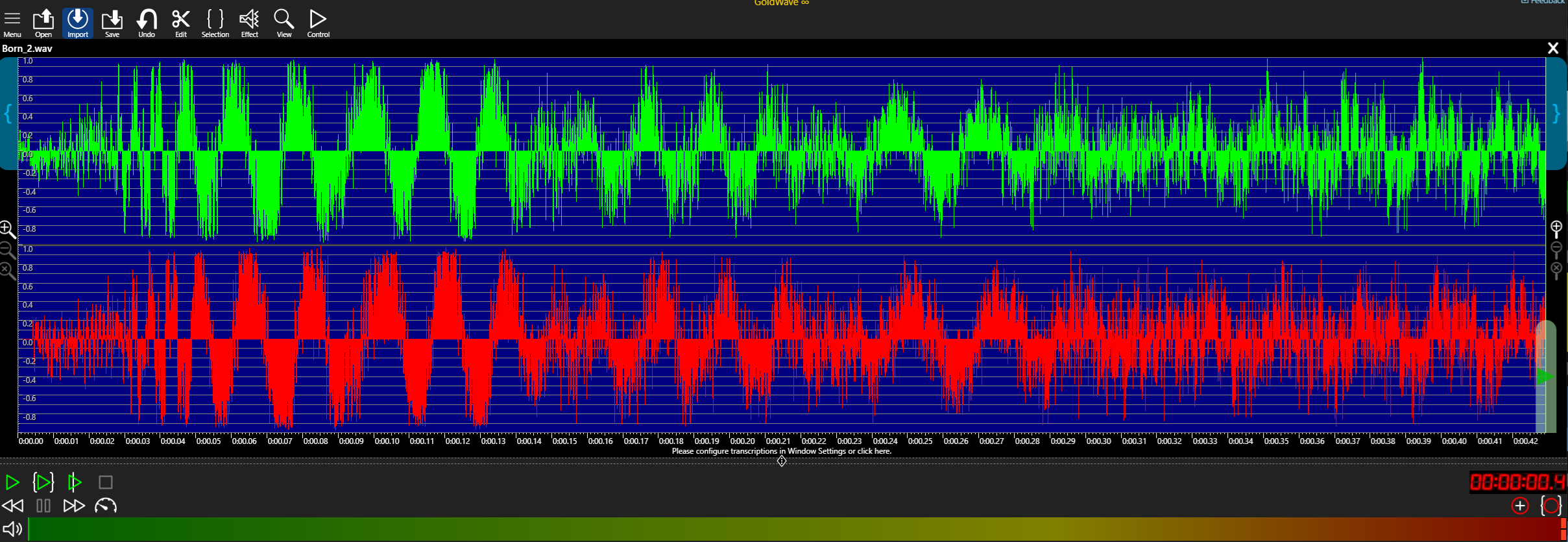Zoom in horizontally with left magnifier plus
1568x542 pixels.
click(7, 229)
